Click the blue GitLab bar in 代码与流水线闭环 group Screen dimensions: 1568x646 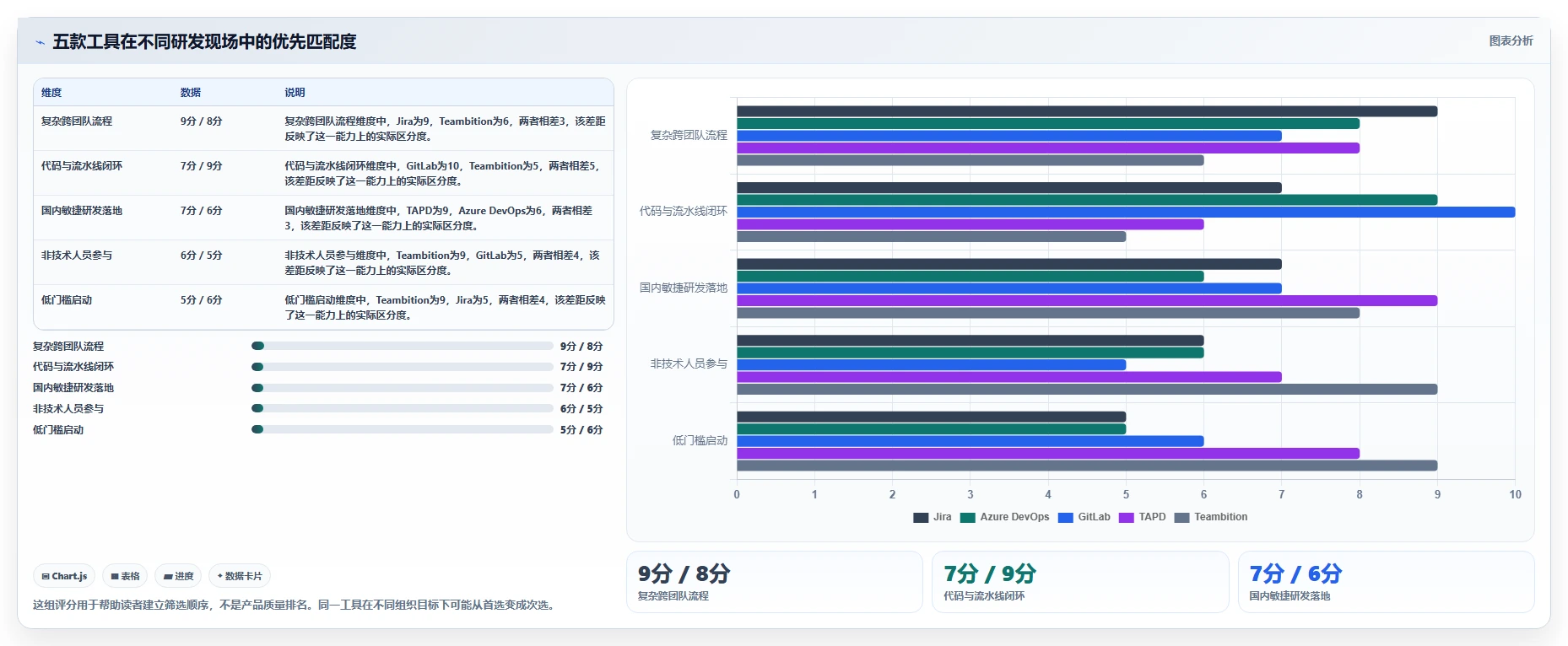[x=1126, y=213]
